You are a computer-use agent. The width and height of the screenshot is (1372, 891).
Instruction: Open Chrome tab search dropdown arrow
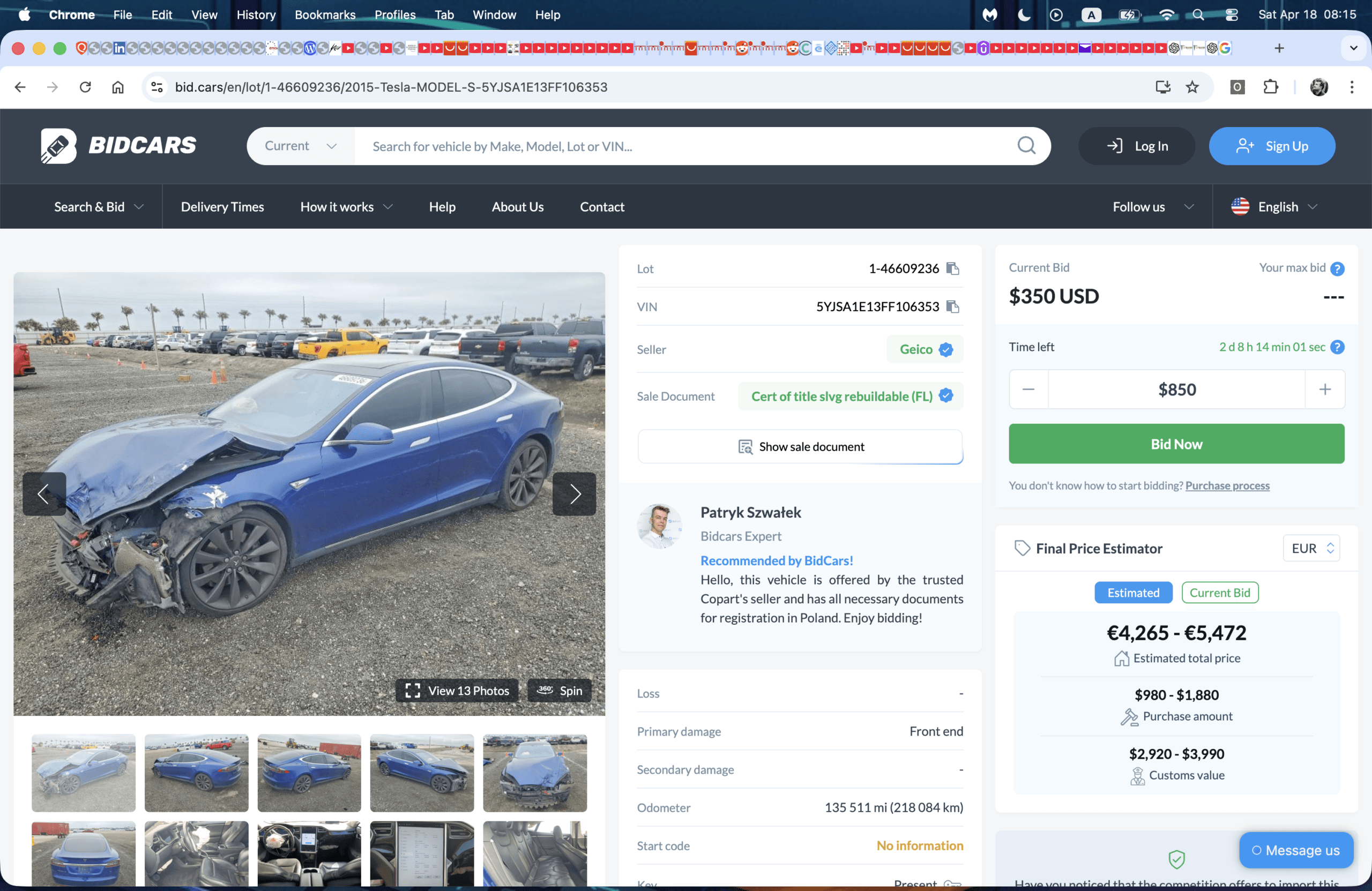1353,48
